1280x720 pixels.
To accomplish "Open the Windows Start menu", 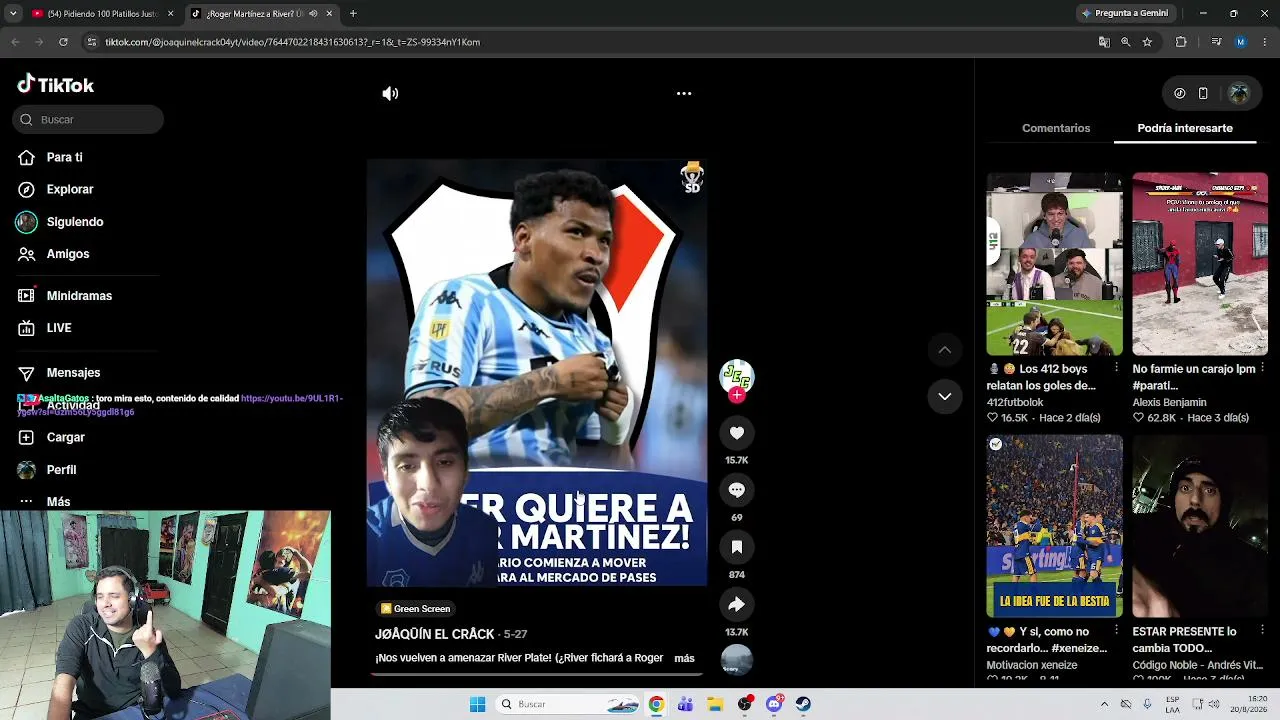I will (x=478, y=704).
